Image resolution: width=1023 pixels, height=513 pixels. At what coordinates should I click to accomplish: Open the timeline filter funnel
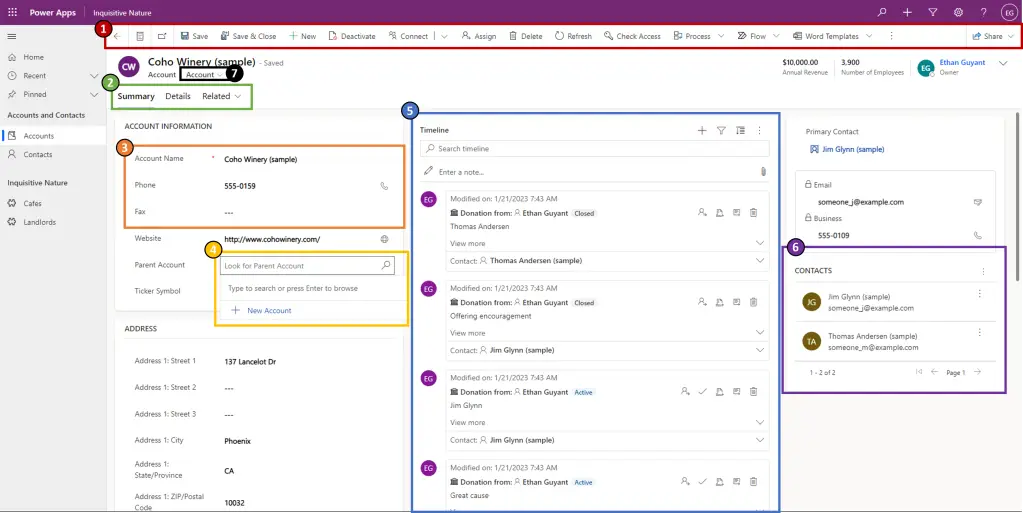721,131
